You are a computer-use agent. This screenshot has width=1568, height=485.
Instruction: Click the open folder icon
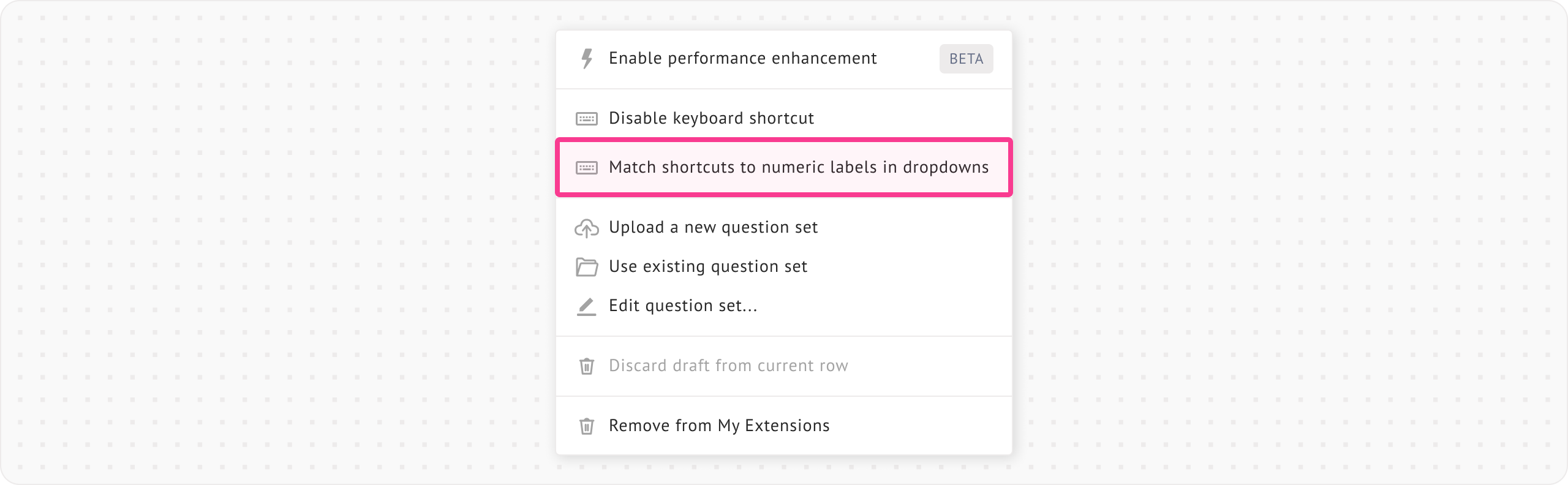pos(587,267)
